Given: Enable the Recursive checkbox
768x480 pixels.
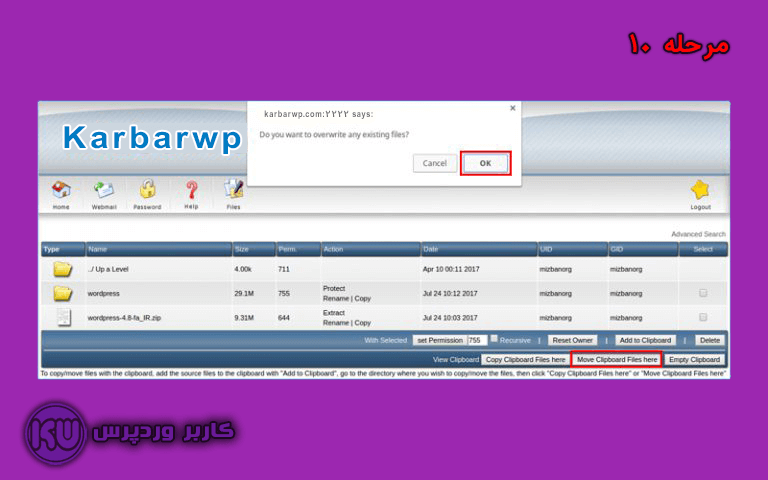Looking at the screenshot, I should tap(494, 338).
